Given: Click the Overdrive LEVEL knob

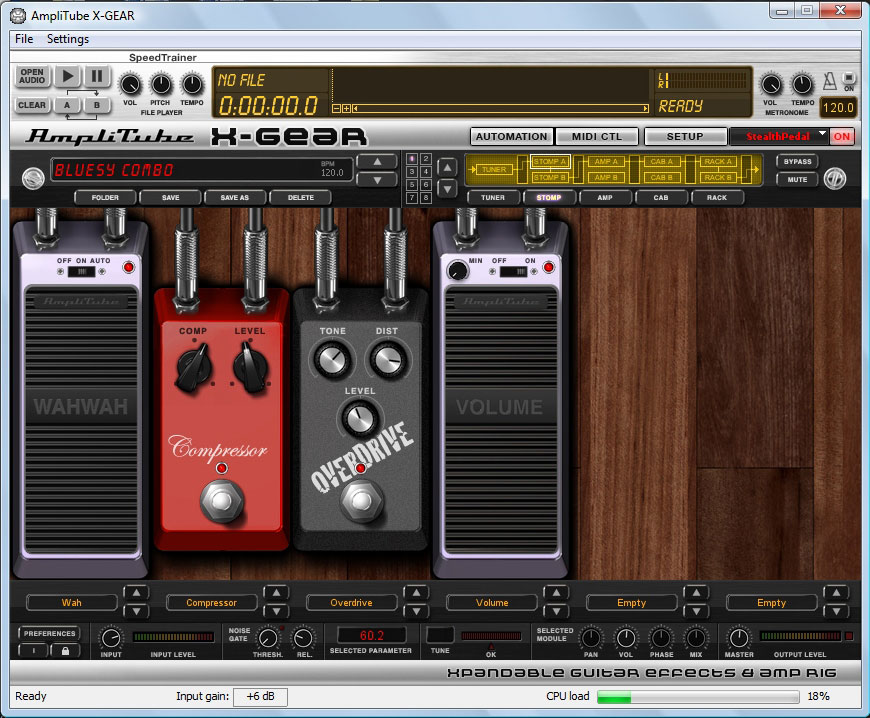Looking at the screenshot, I should 360,418.
